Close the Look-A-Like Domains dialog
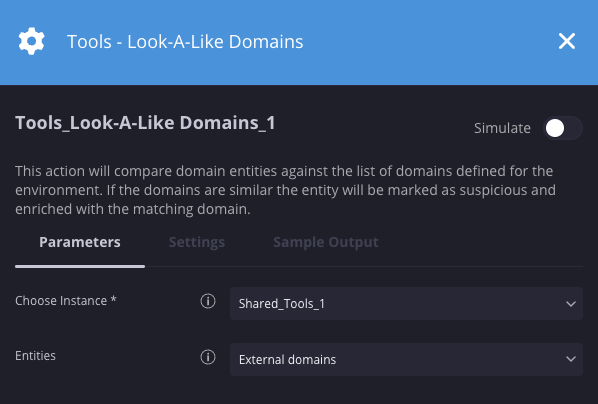The image size is (598, 404). tap(567, 41)
